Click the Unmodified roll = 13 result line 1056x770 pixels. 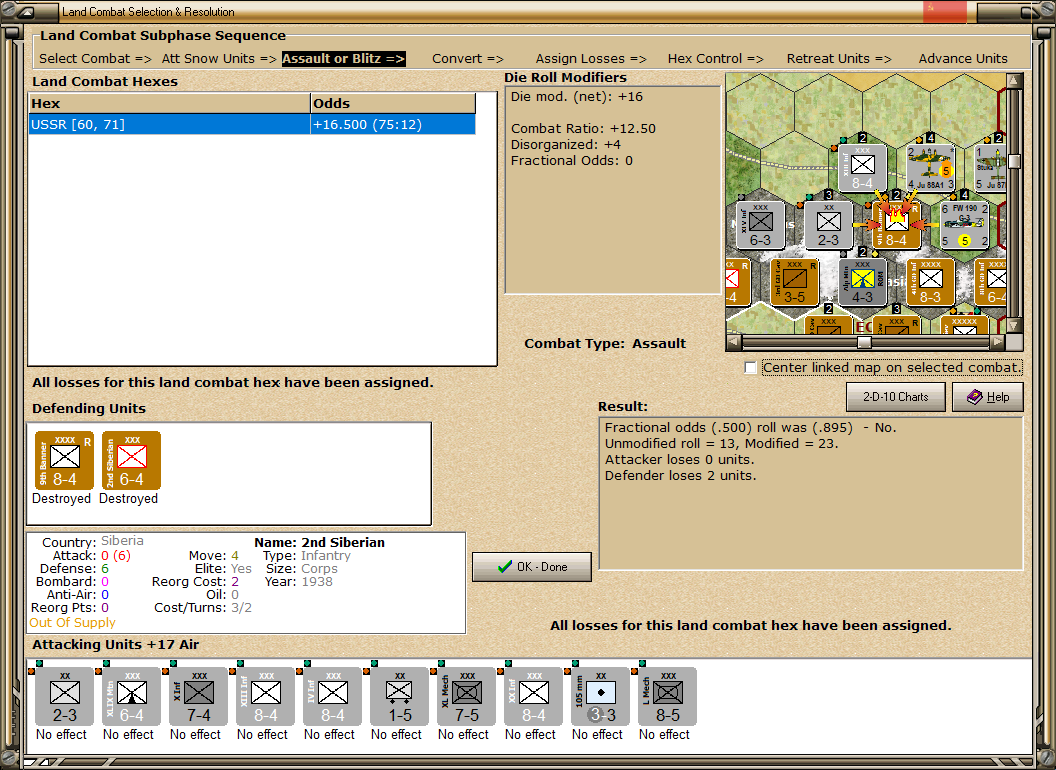(721, 444)
